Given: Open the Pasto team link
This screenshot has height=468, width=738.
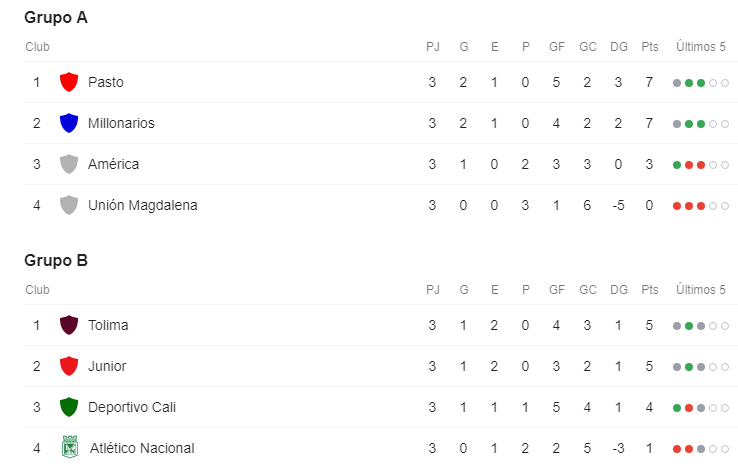Looking at the screenshot, I should [x=106, y=82].
